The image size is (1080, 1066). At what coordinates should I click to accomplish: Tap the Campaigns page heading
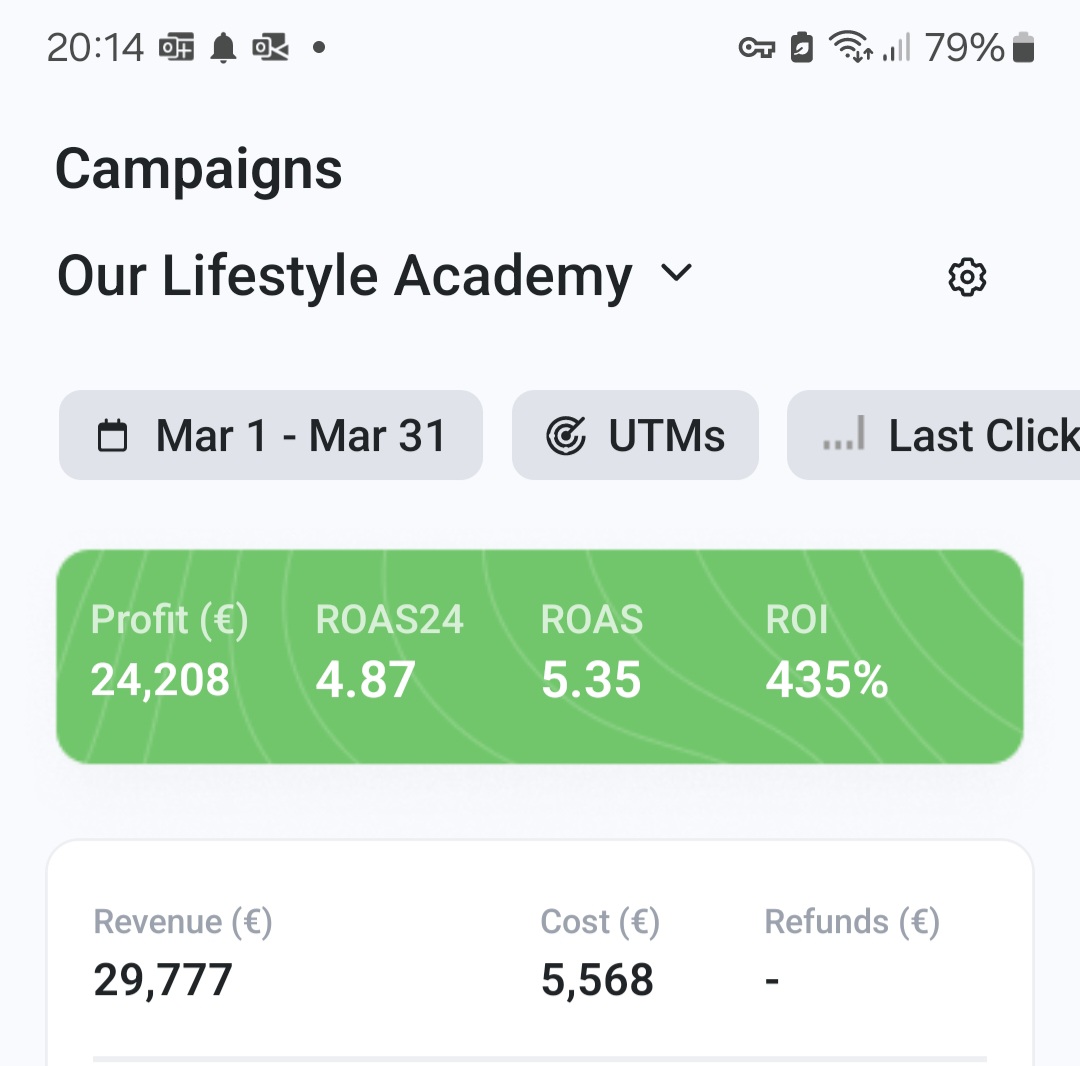[198, 169]
